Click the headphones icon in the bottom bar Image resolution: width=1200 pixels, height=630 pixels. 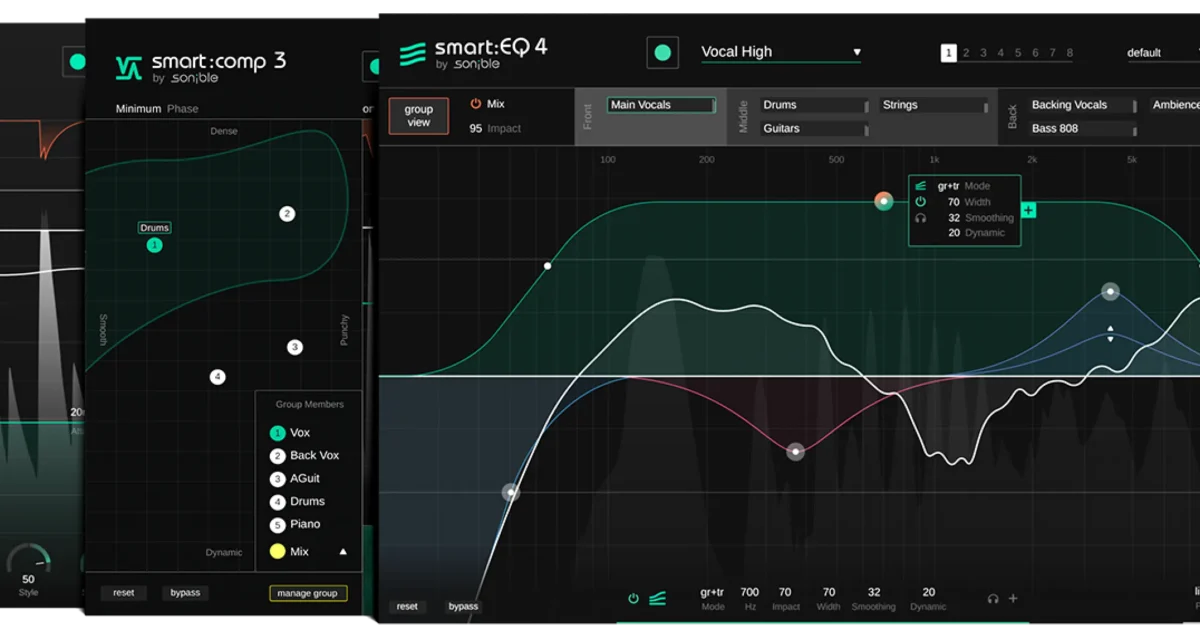click(993, 599)
